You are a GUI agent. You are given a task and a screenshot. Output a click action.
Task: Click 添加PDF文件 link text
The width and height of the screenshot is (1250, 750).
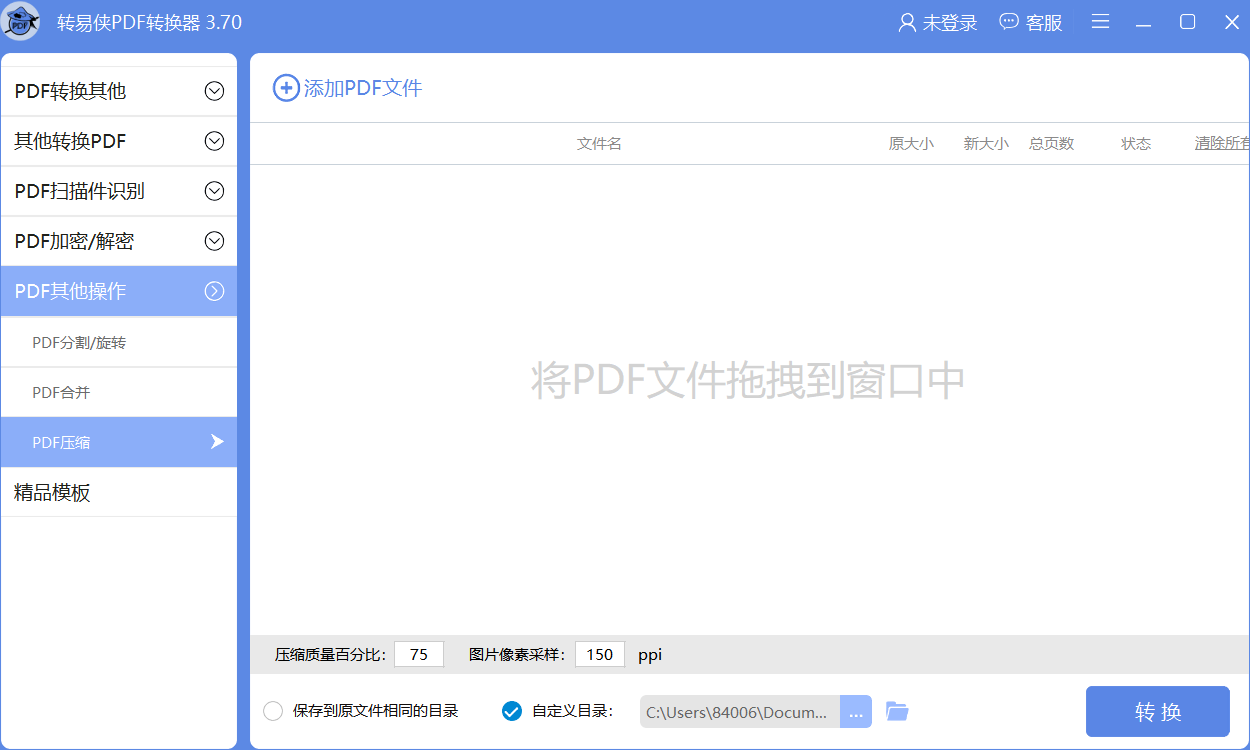[x=363, y=88]
